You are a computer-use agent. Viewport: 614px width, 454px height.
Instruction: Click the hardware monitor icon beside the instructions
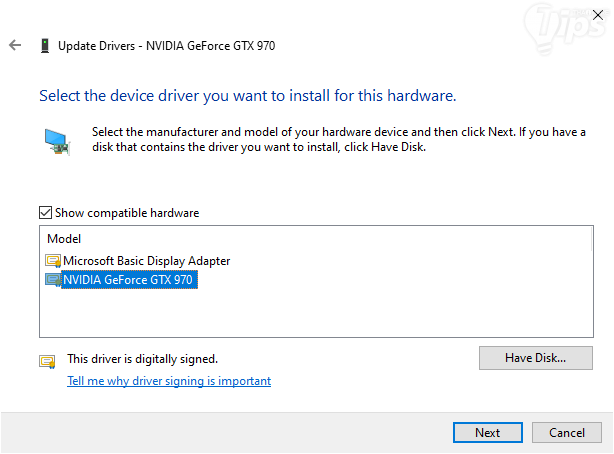(56, 140)
